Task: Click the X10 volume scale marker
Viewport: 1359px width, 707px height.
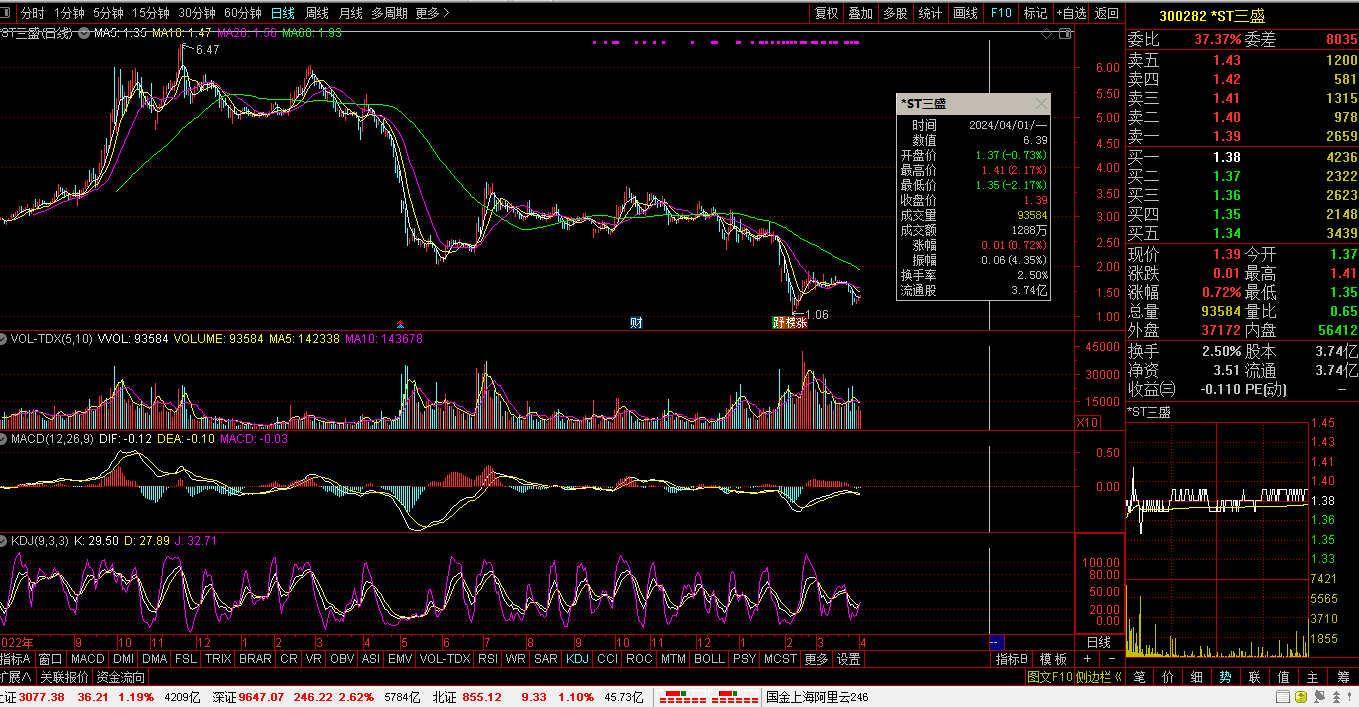Action: click(x=1088, y=422)
